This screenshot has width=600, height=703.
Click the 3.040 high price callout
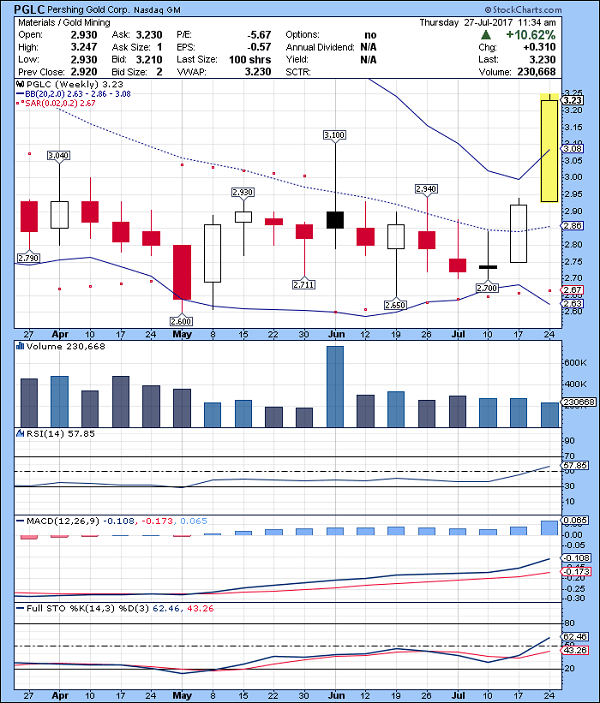(x=59, y=156)
